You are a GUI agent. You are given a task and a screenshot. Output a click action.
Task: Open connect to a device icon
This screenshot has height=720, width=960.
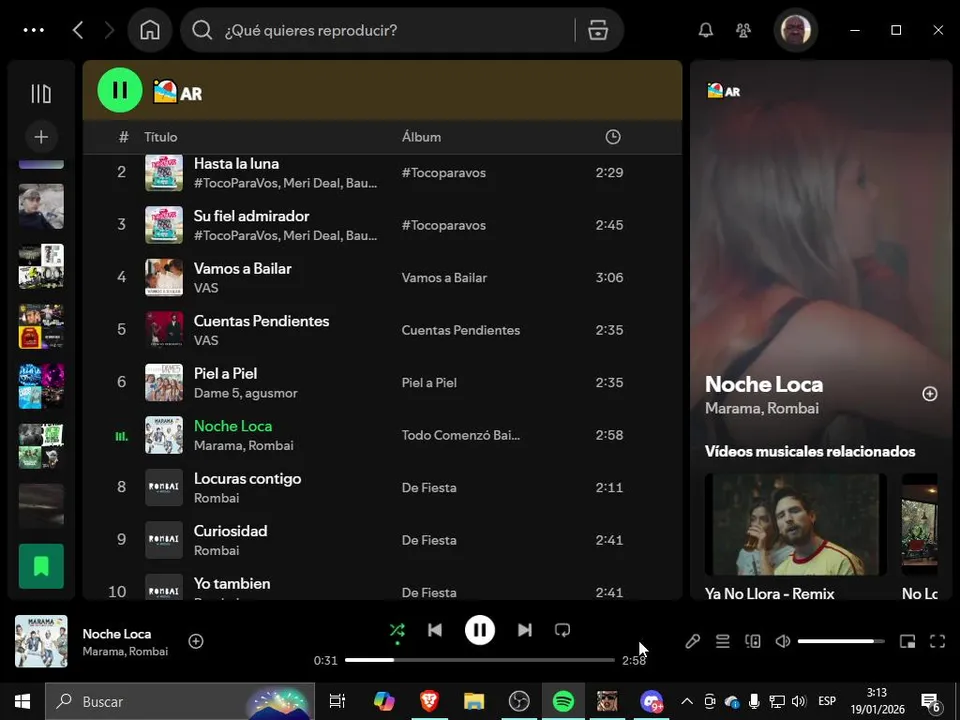(753, 641)
